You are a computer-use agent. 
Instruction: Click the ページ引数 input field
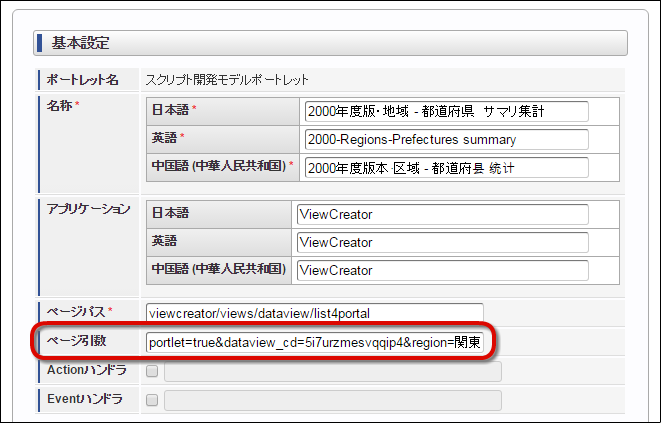[314, 342]
